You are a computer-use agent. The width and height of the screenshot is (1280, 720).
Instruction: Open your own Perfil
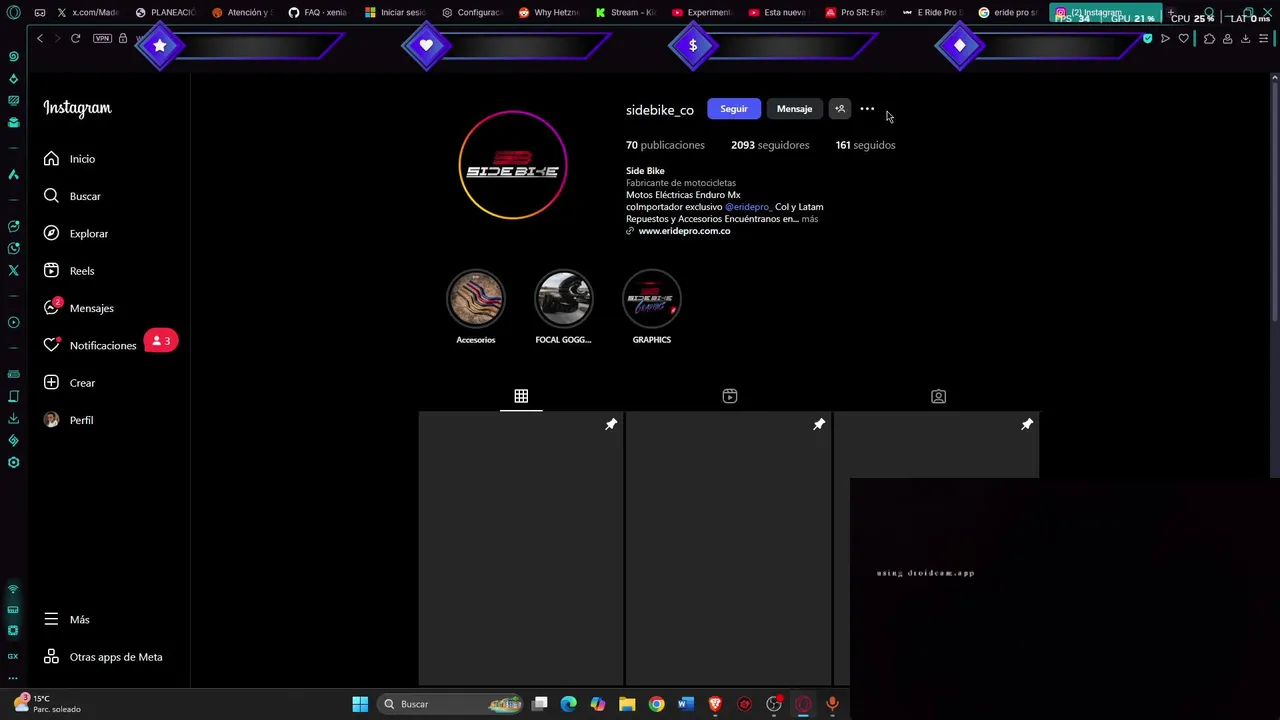[68, 420]
